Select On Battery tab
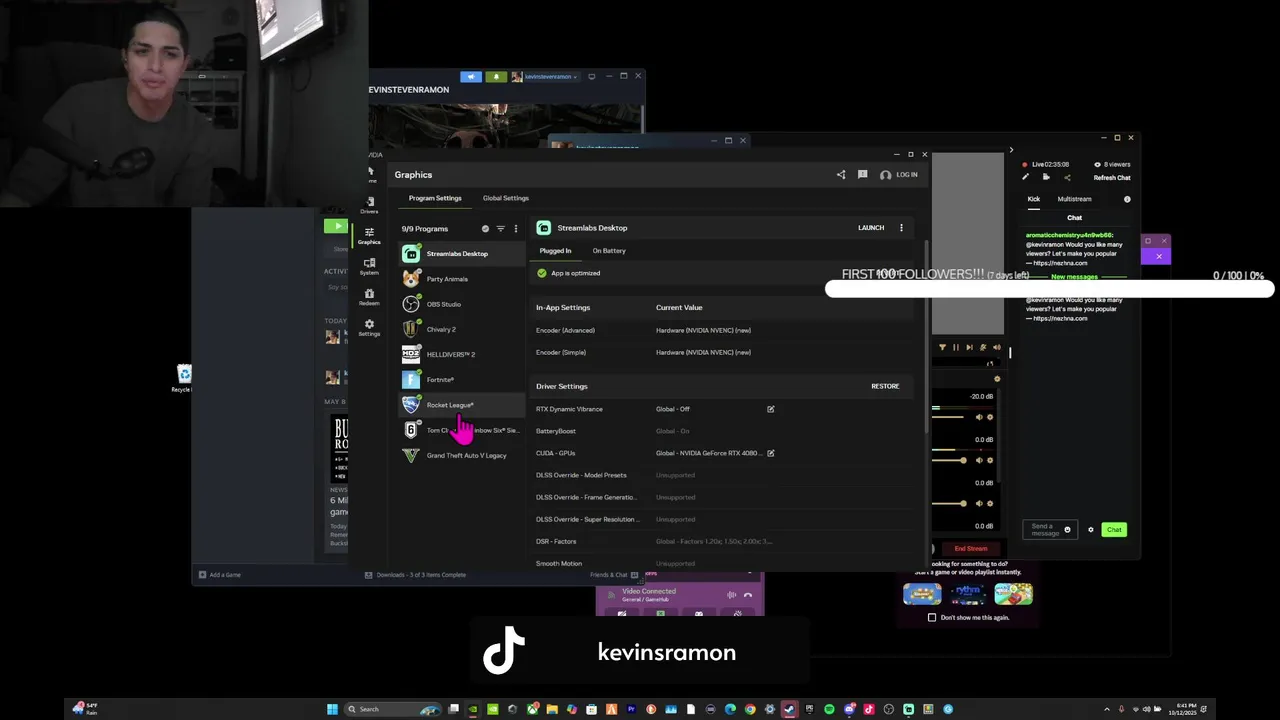Viewport: 1280px width, 720px height. pos(609,251)
